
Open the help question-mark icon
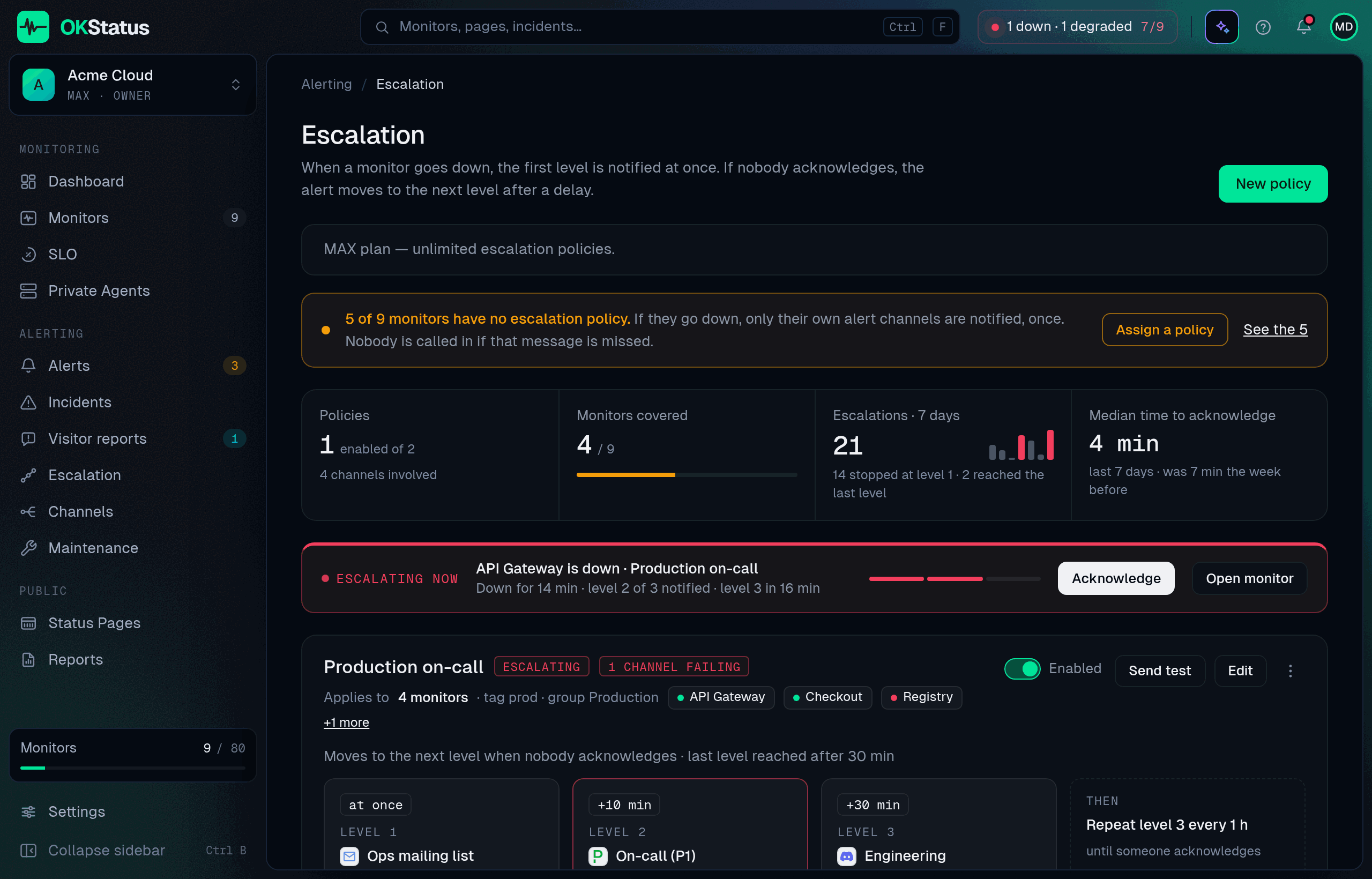coord(1263,27)
